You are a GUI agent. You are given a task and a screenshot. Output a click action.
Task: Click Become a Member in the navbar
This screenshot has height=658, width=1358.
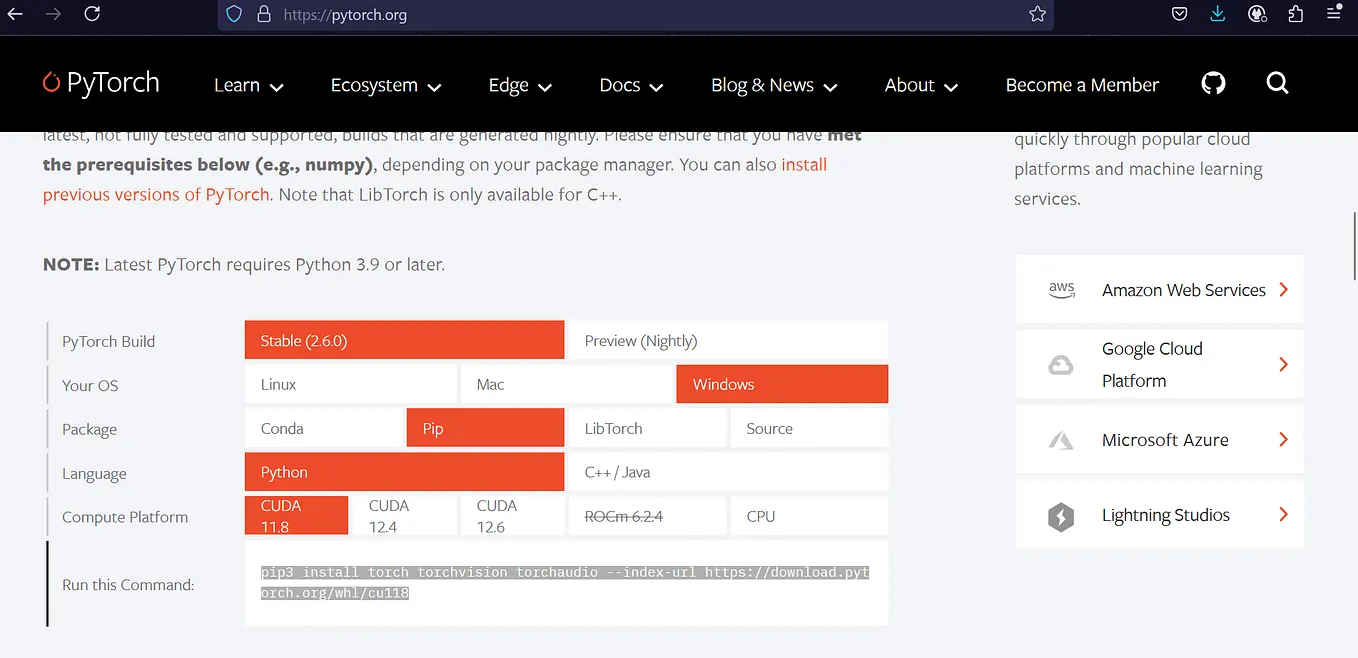point(1081,85)
